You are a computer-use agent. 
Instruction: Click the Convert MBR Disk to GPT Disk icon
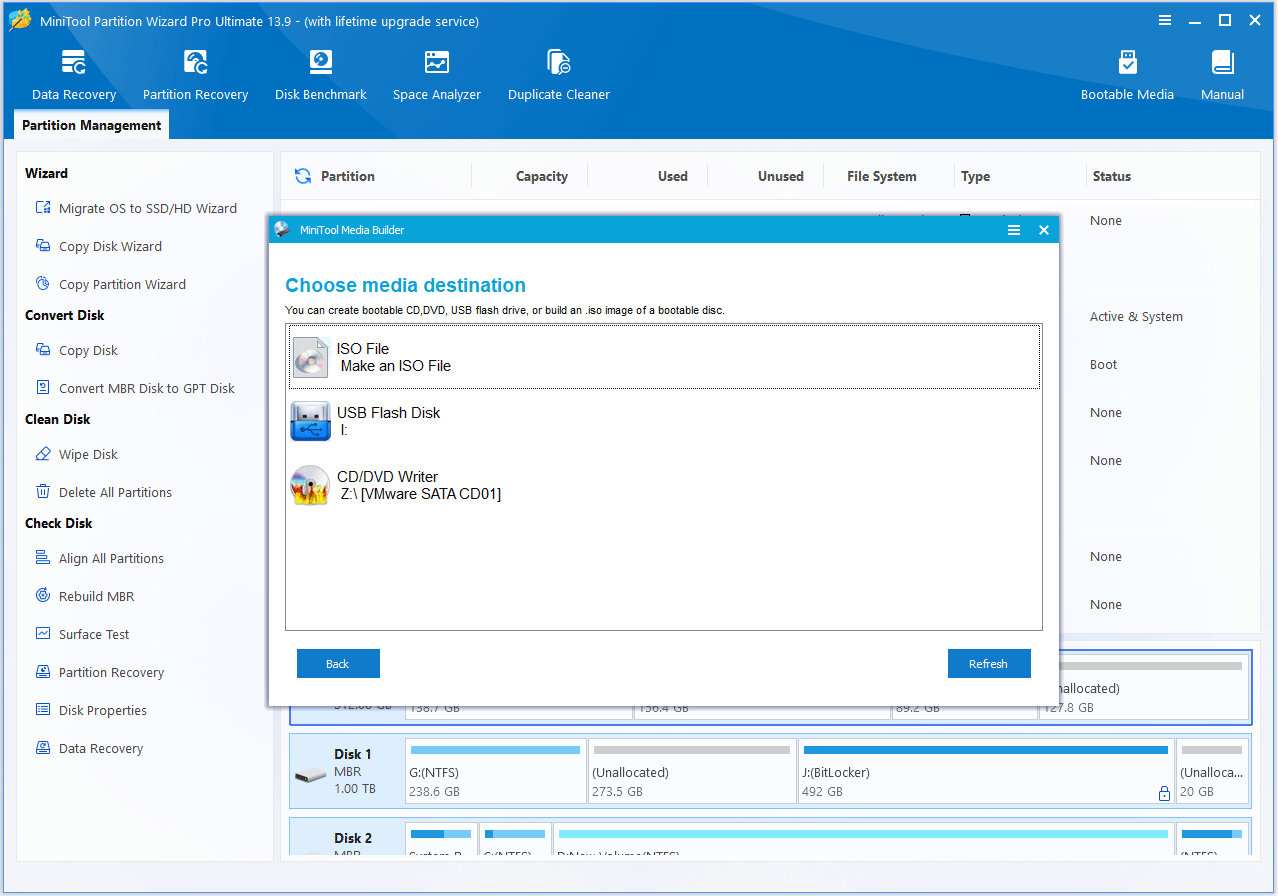[x=43, y=388]
